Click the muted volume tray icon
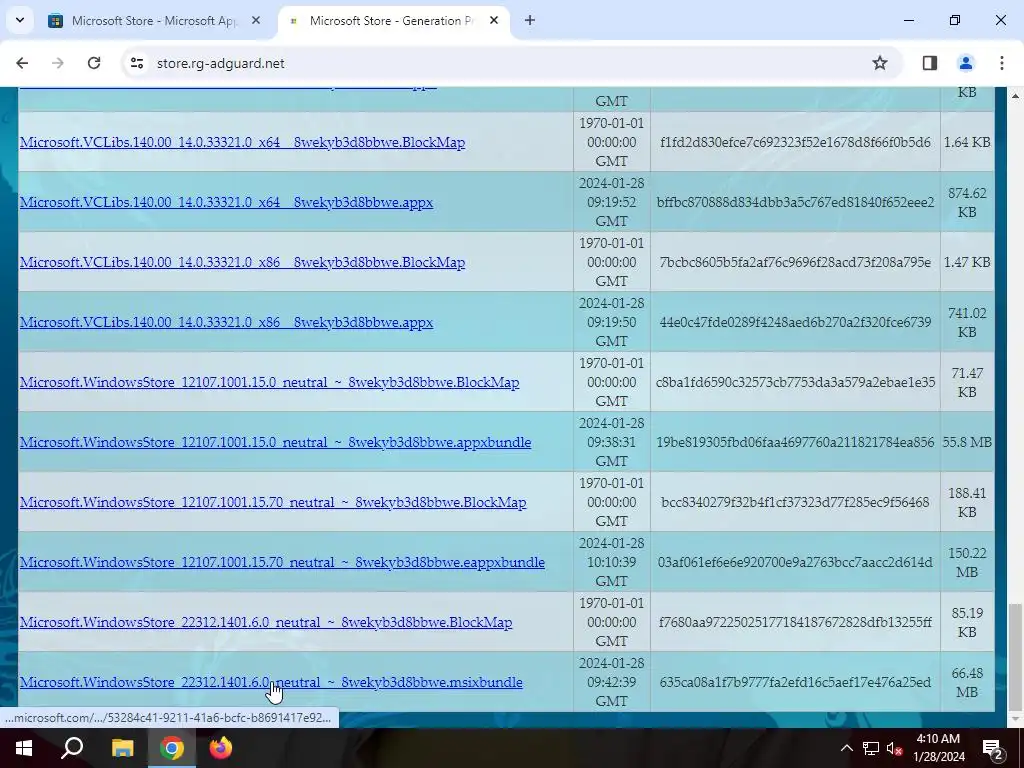1024x768 pixels. [x=894, y=748]
